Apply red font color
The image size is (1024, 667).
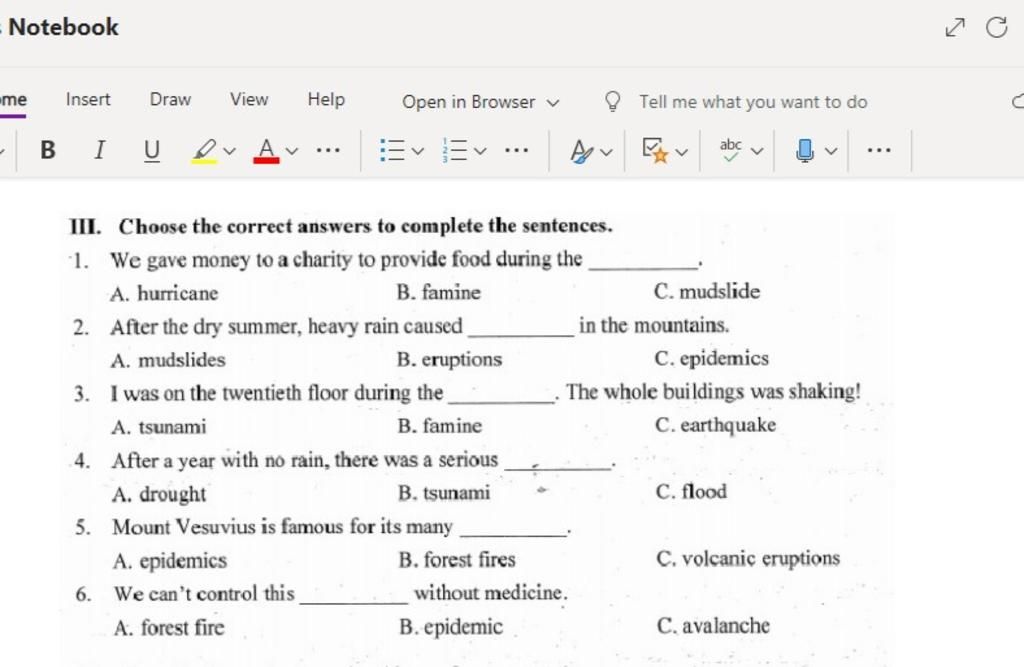pos(266,150)
